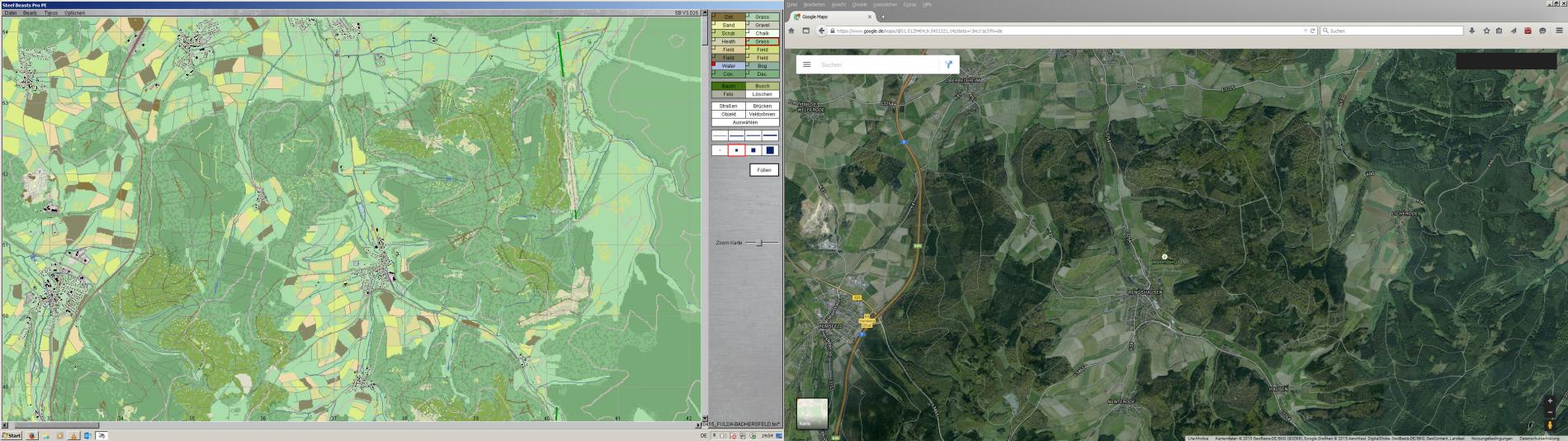Open the Google Maps hamburger menu
1568x441 pixels.
[x=806, y=64]
